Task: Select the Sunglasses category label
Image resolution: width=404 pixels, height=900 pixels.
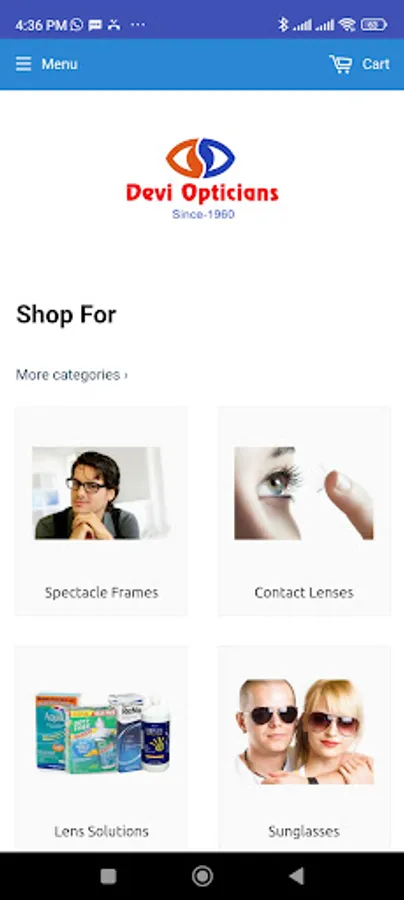Action: pos(304,831)
